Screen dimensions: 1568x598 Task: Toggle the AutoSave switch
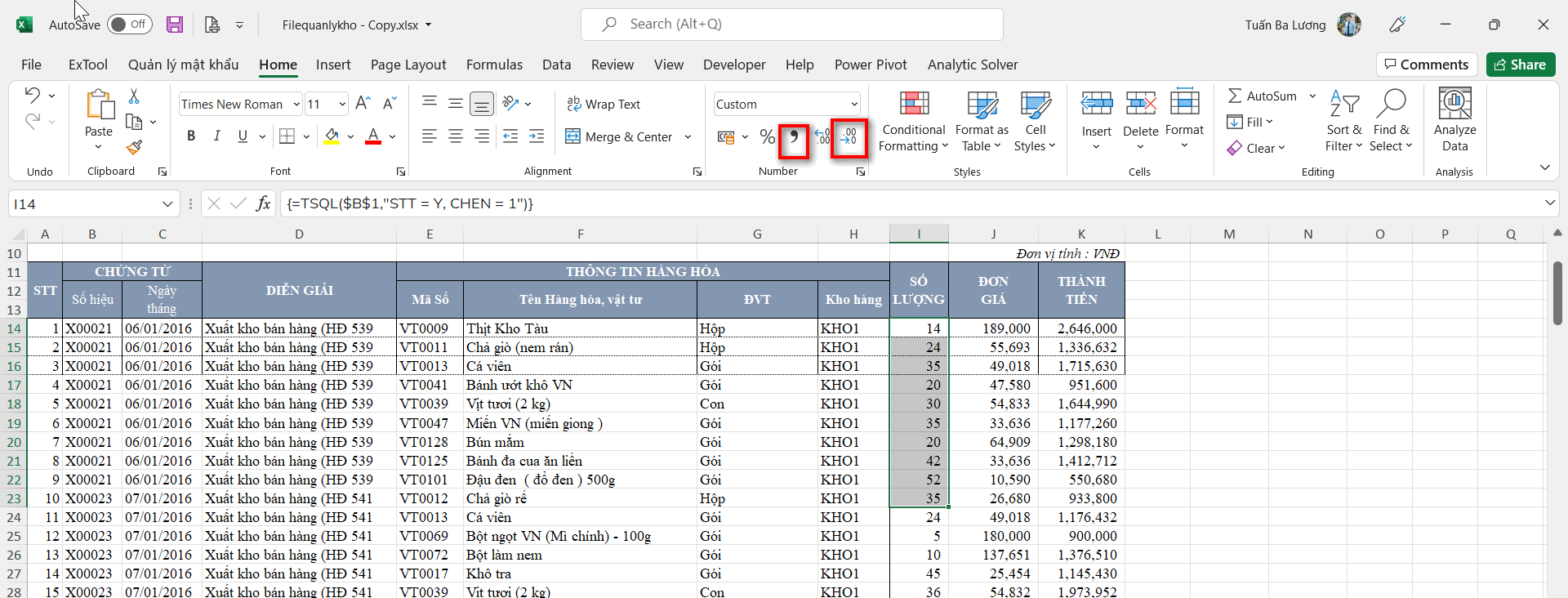point(129,25)
